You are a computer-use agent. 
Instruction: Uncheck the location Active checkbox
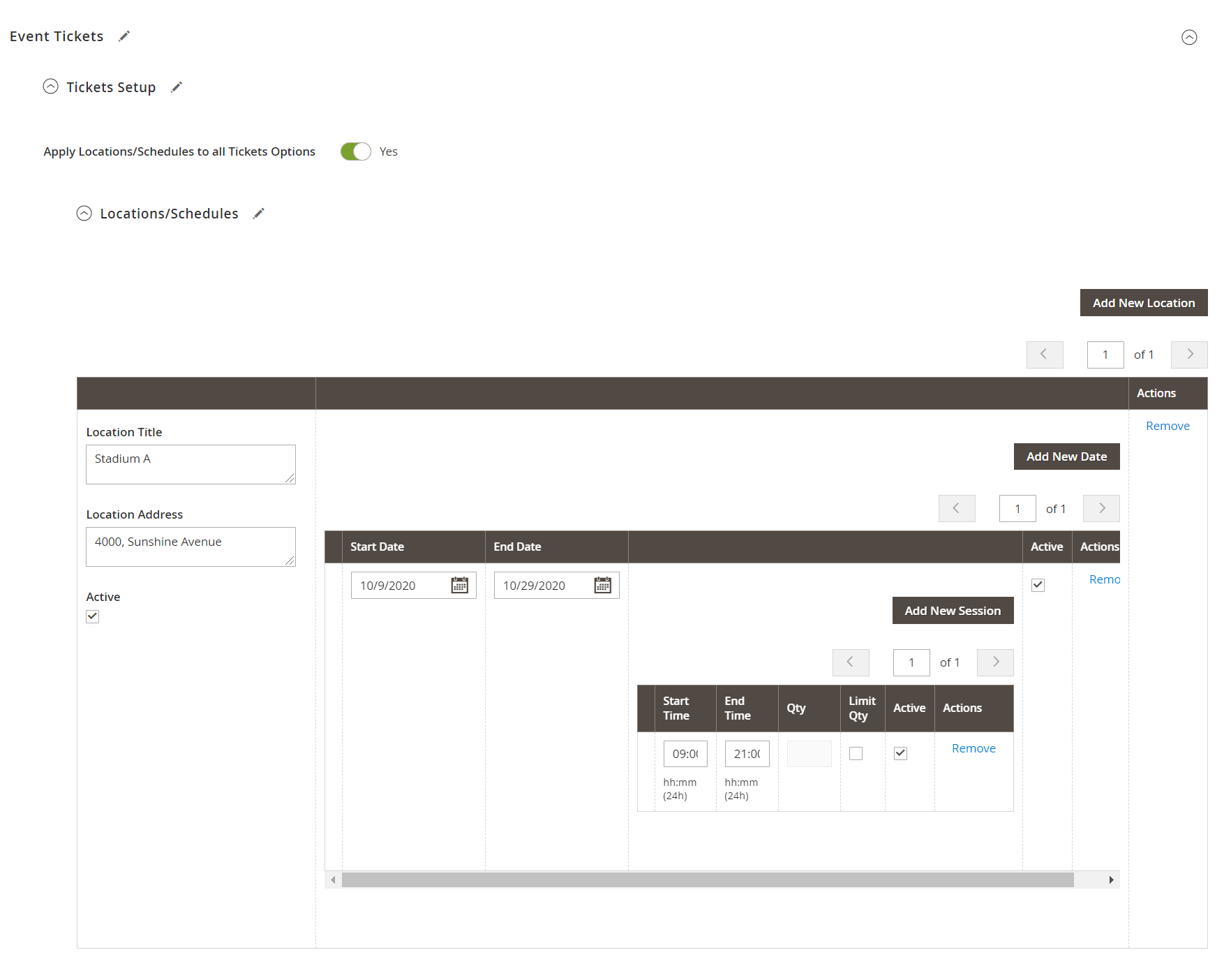coord(93,616)
